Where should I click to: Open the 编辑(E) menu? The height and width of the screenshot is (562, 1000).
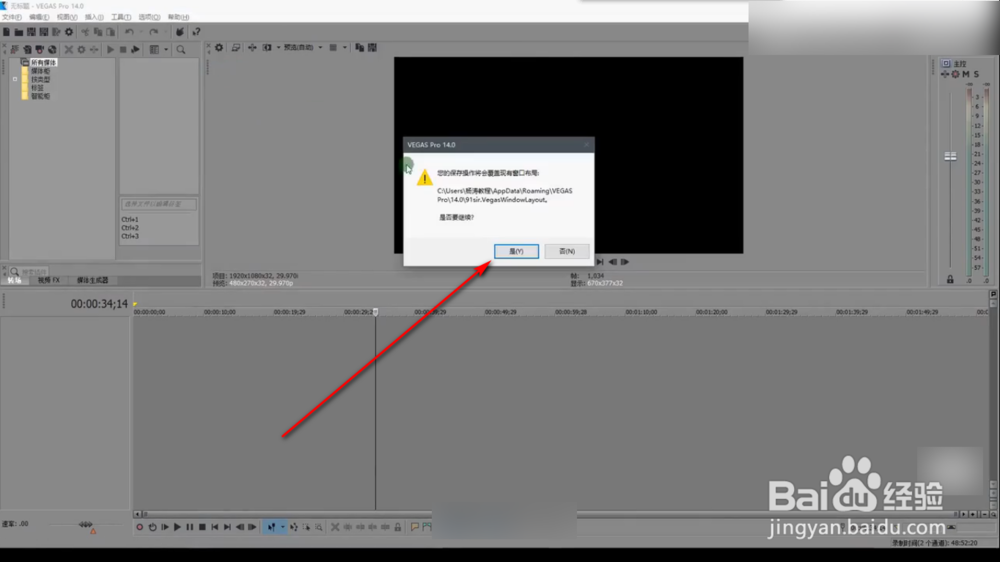(39, 17)
